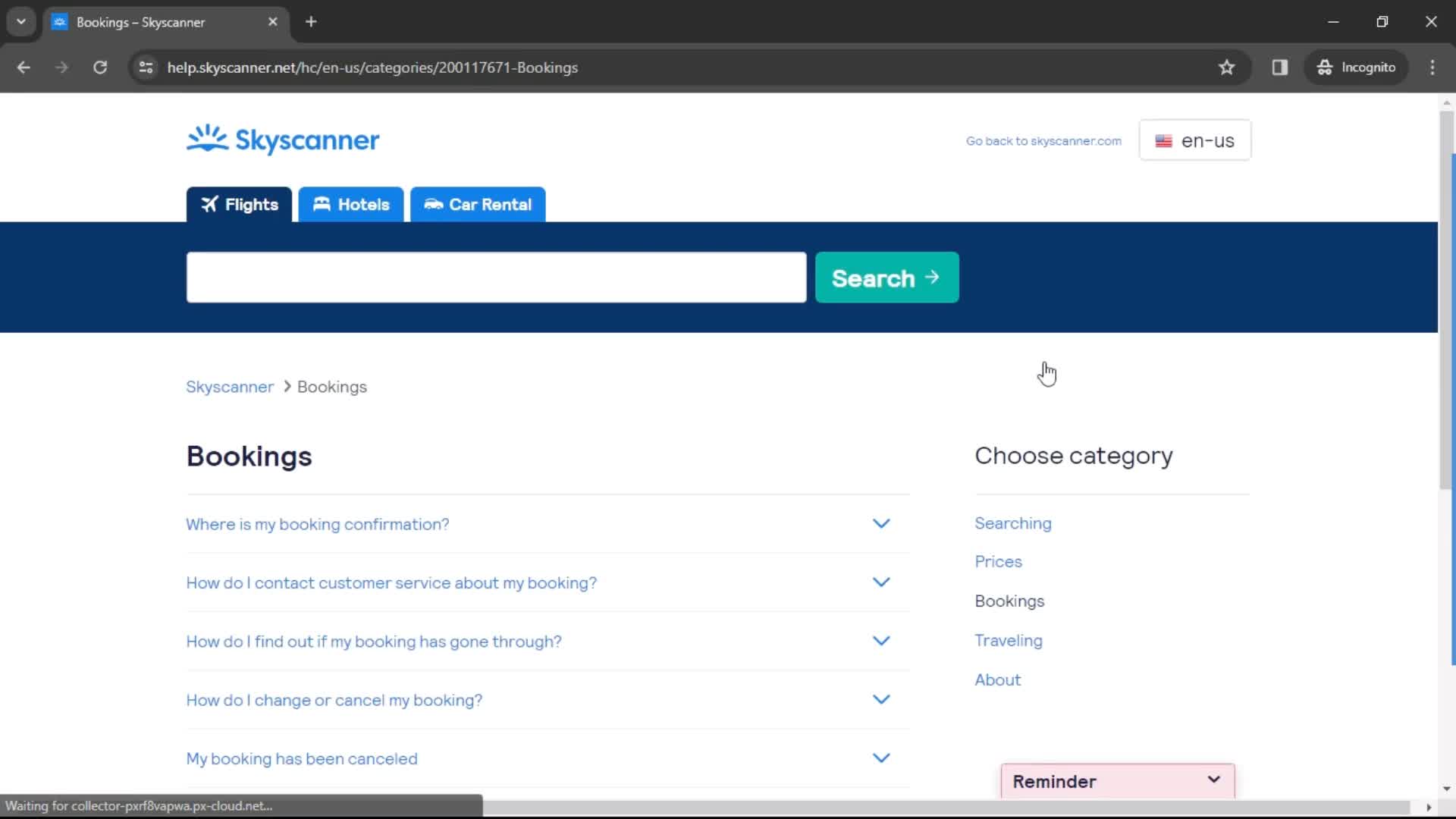
Task: Click the browser extensions icon
Action: [x=1280, y=67]
